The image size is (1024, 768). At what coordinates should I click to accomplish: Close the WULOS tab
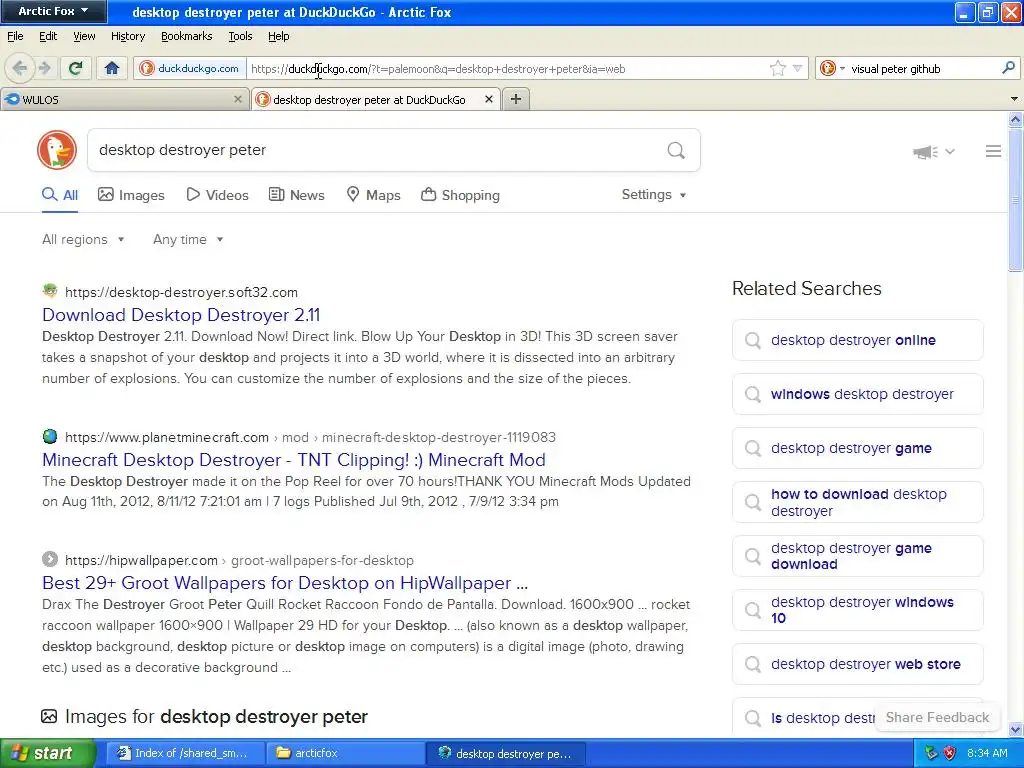(x=238, y=99)
